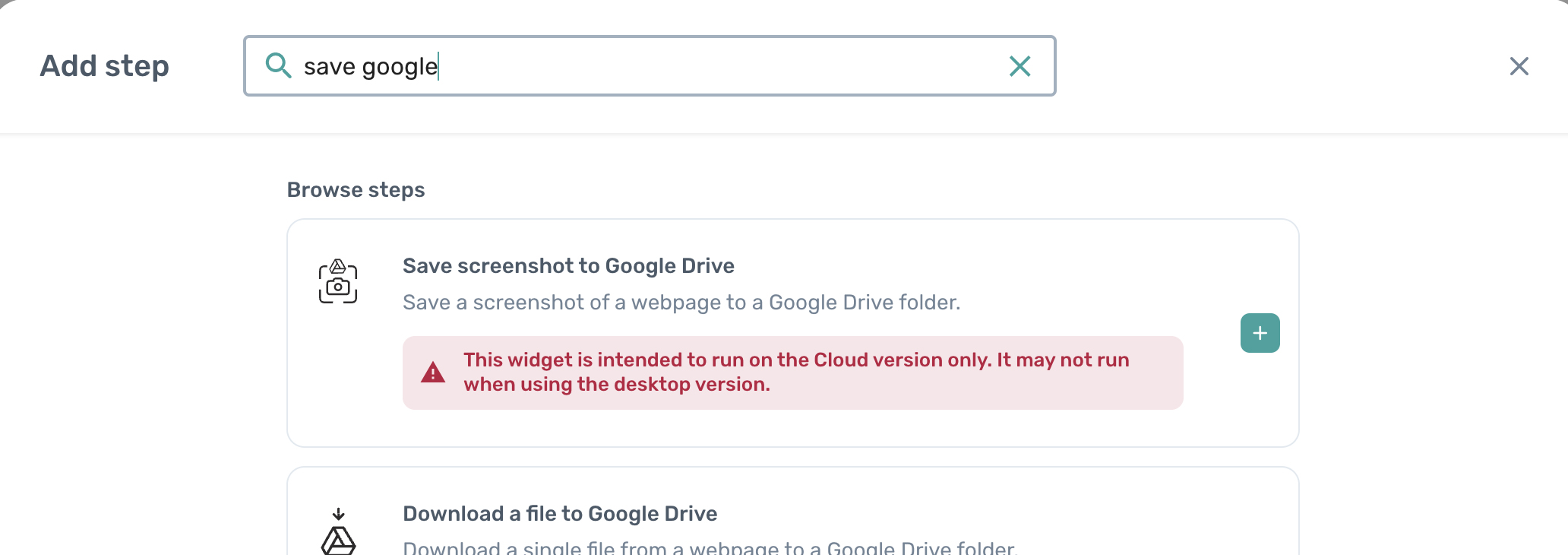Click the red warning triangle icon
This screenshot has height=555, width=1568.
433,373
